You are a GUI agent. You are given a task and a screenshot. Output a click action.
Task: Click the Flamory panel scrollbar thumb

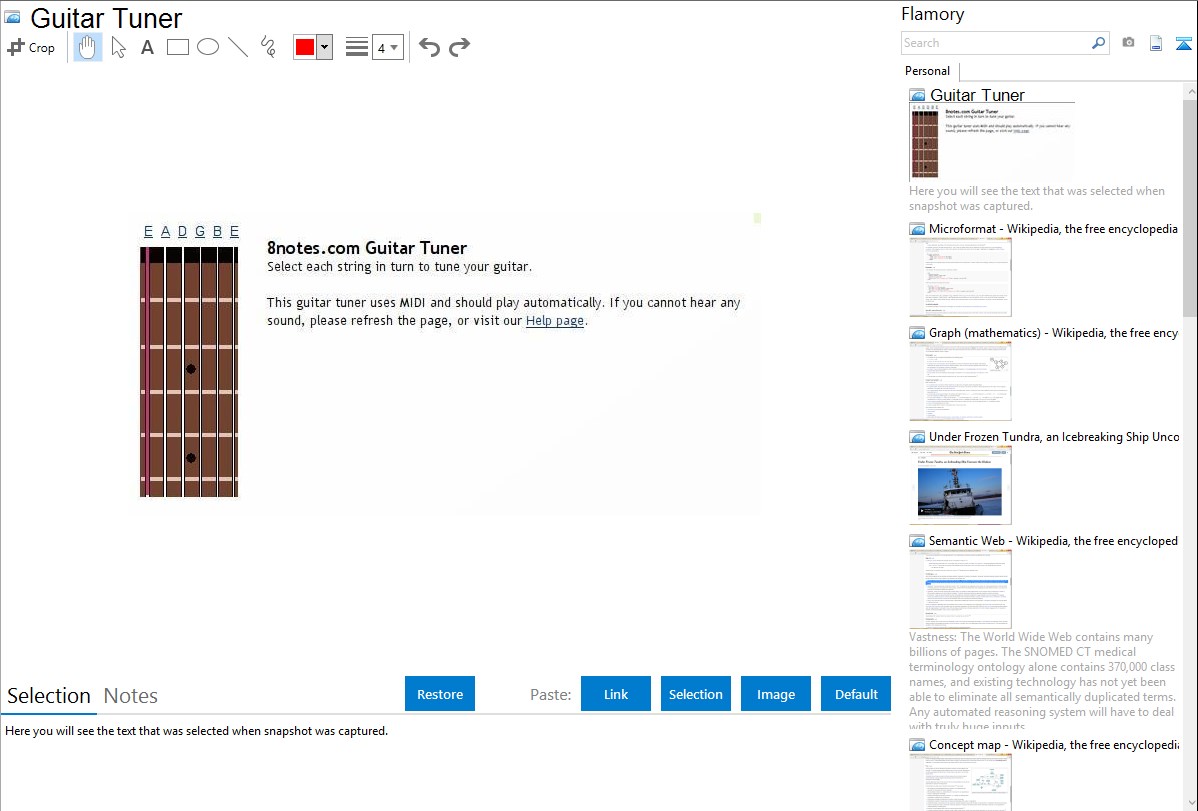1190,206
